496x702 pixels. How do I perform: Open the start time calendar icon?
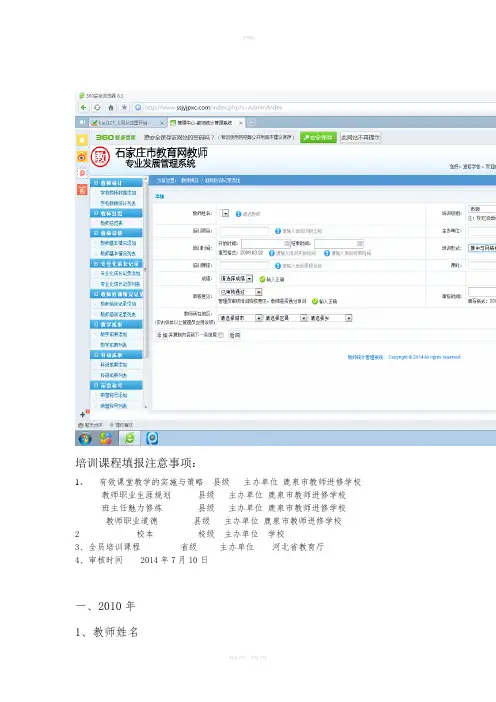(x=287, y=243)
